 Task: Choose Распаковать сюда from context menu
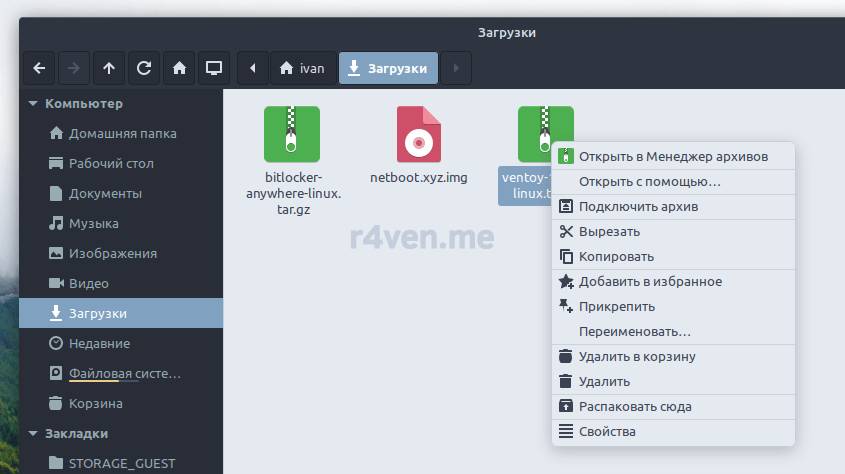pos(635,406)
